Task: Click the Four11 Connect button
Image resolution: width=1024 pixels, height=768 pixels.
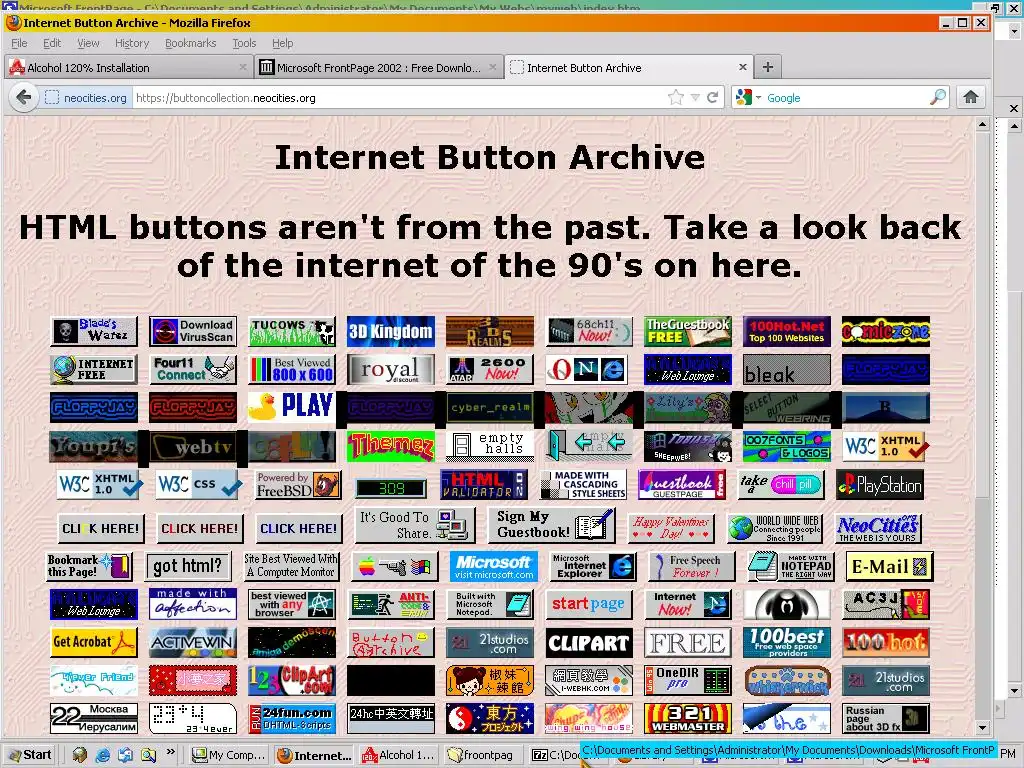Action: [x=193, y=369]
